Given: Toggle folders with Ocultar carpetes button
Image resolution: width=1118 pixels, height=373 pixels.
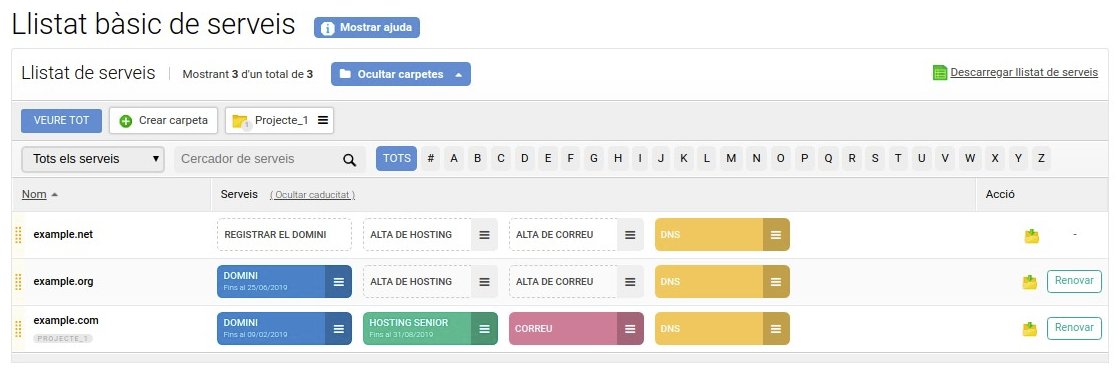Looking at the screenshot, I should pyautogui.click(x=401, y=74).
